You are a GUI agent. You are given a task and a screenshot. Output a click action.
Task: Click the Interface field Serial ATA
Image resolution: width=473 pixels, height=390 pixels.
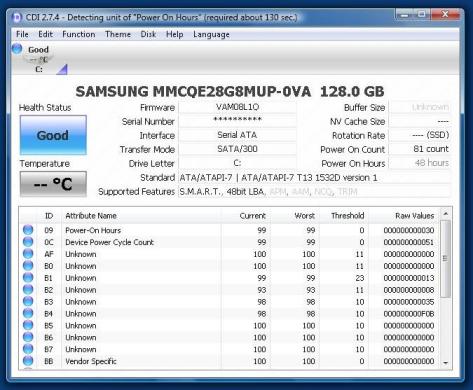(237, 135)
